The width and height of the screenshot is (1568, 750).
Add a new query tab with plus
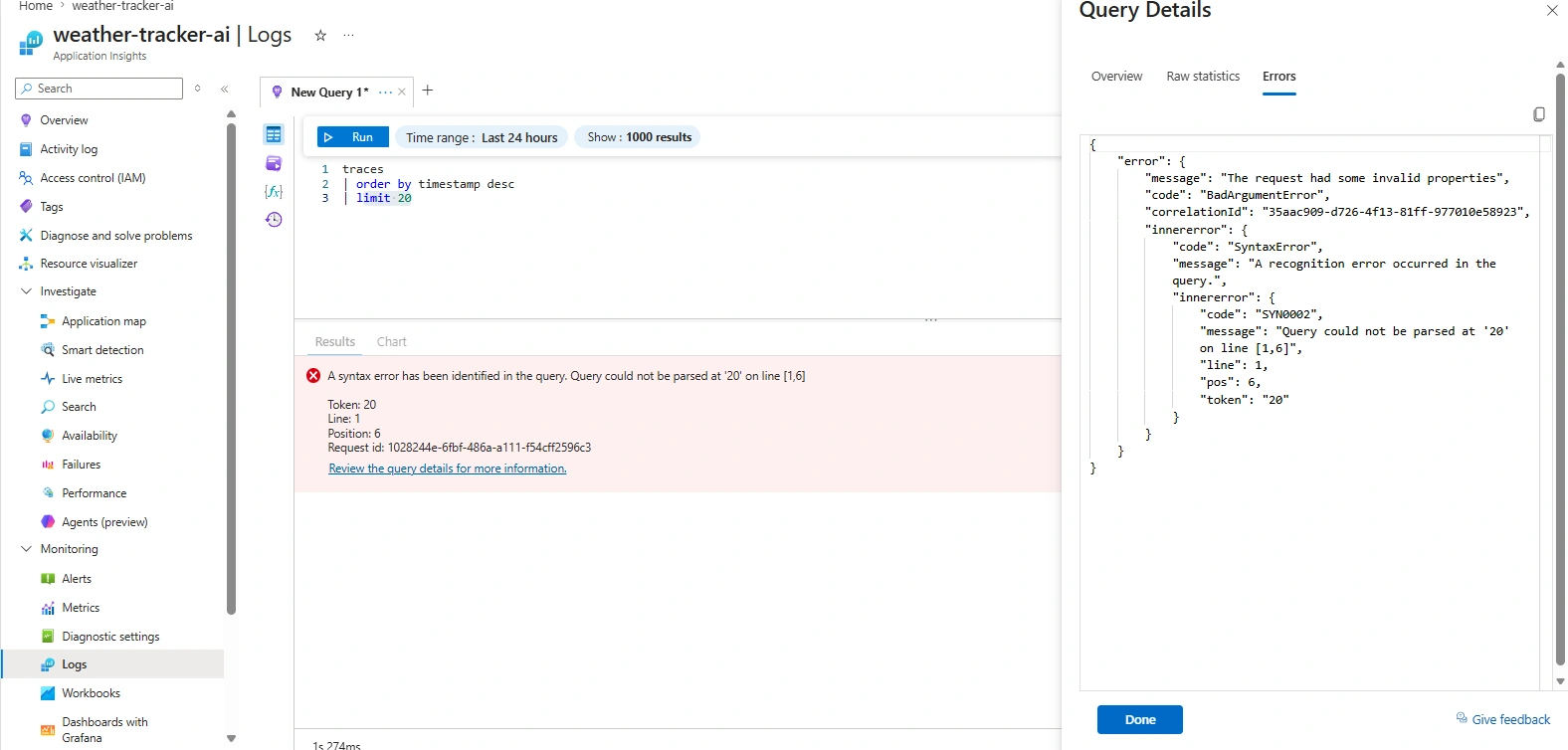click(428, 91)
